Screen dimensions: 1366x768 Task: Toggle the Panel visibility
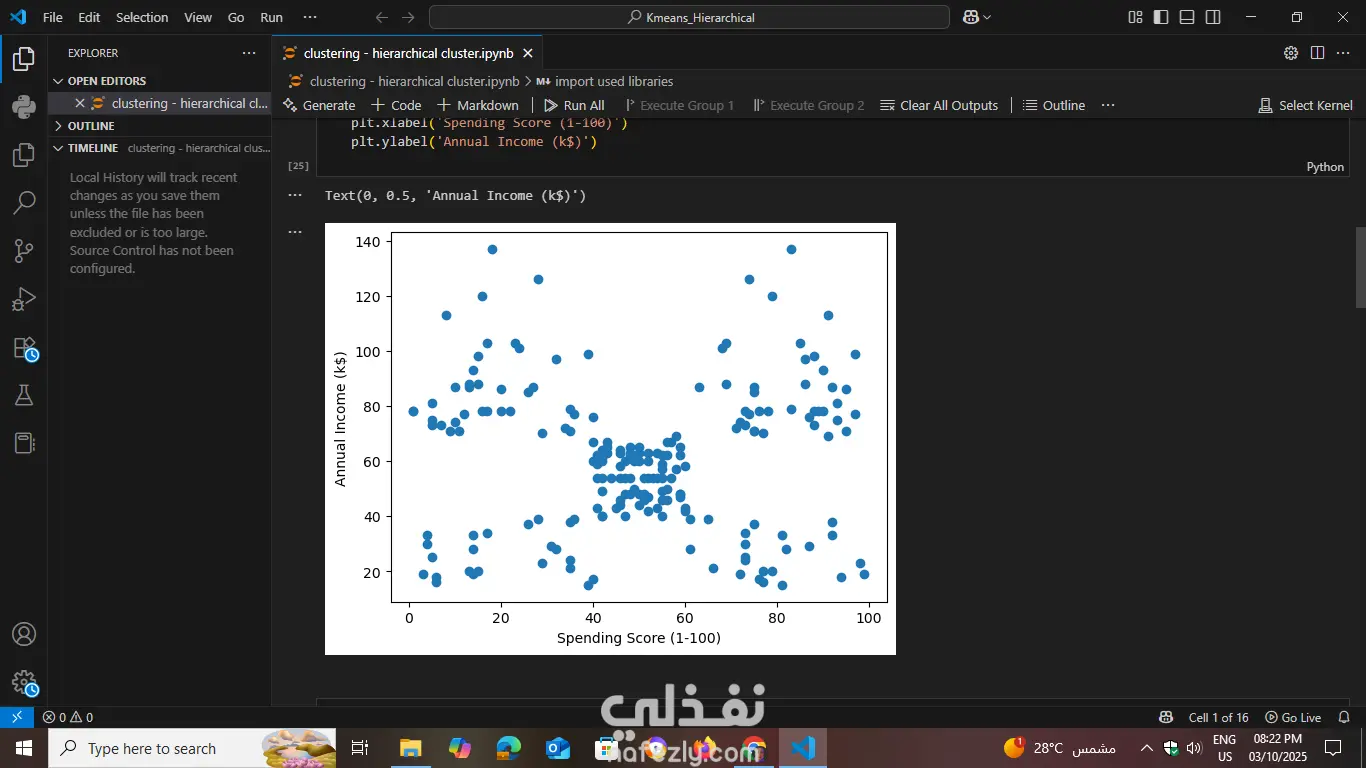point(1185,17)
